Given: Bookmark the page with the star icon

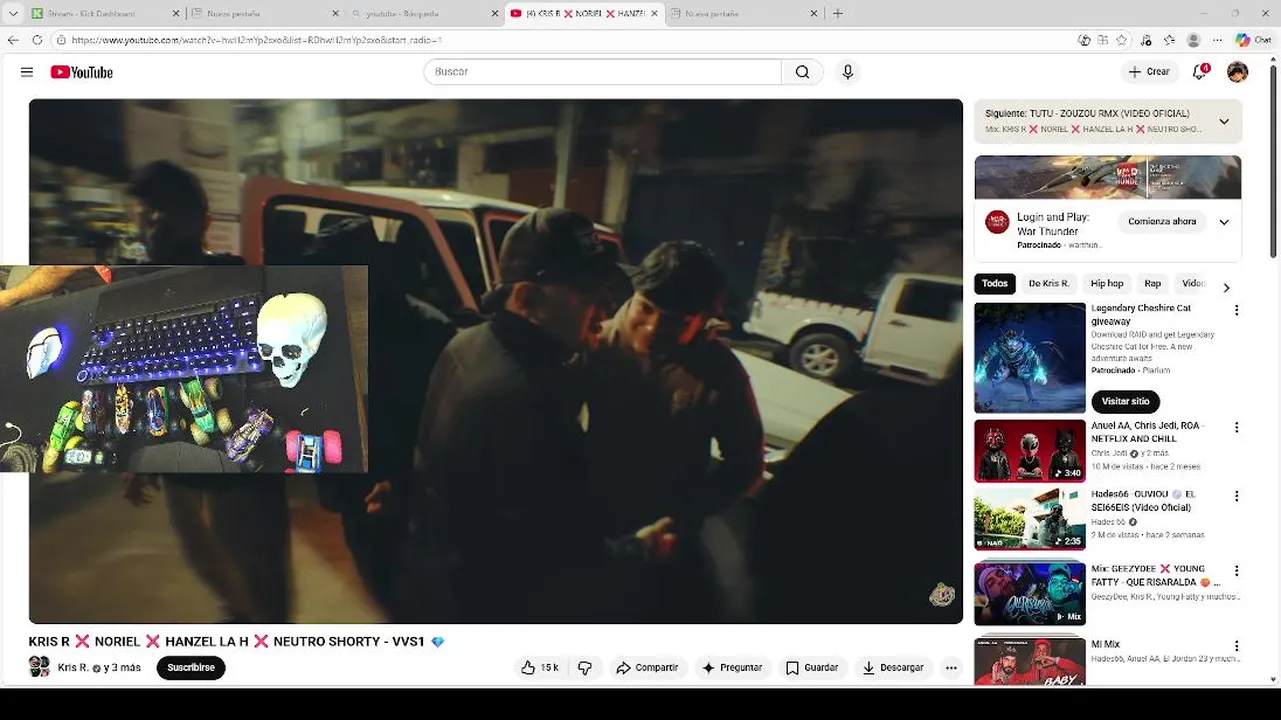Looking at the screenshot, I should 1122,40.
